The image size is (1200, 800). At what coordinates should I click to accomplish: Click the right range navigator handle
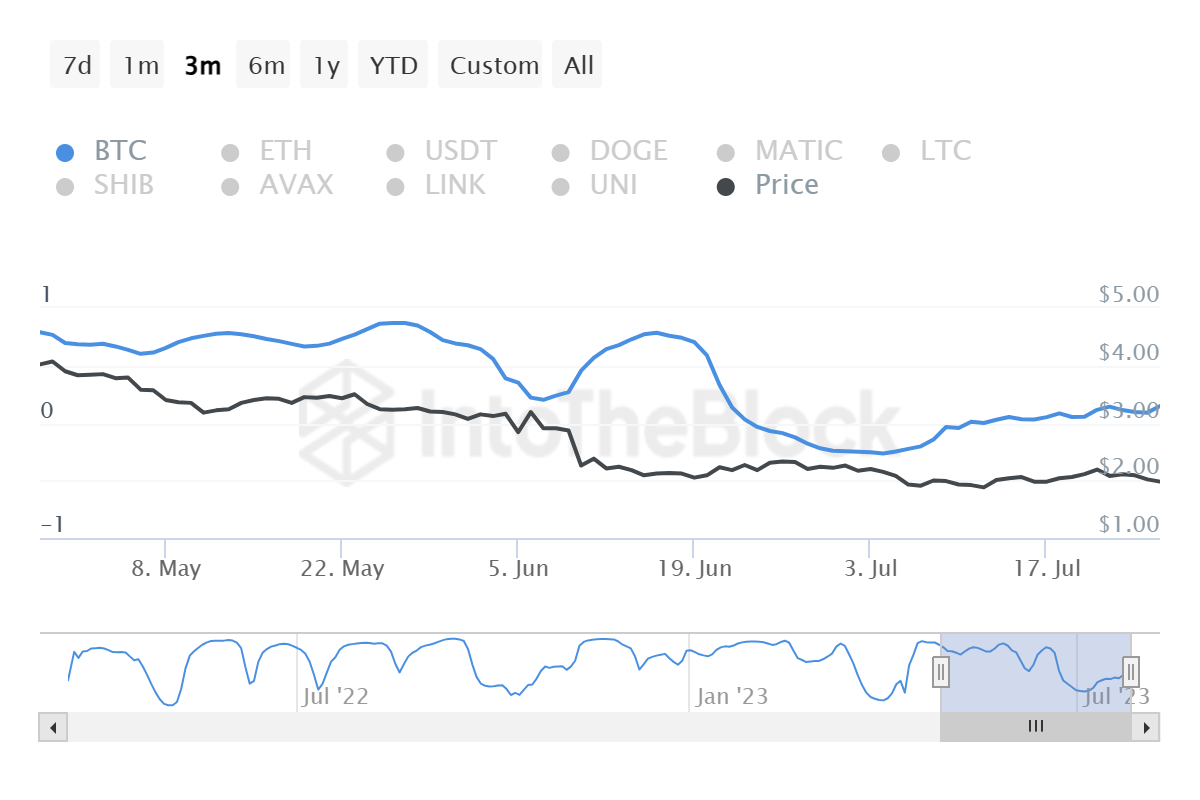pos(1131,672)
